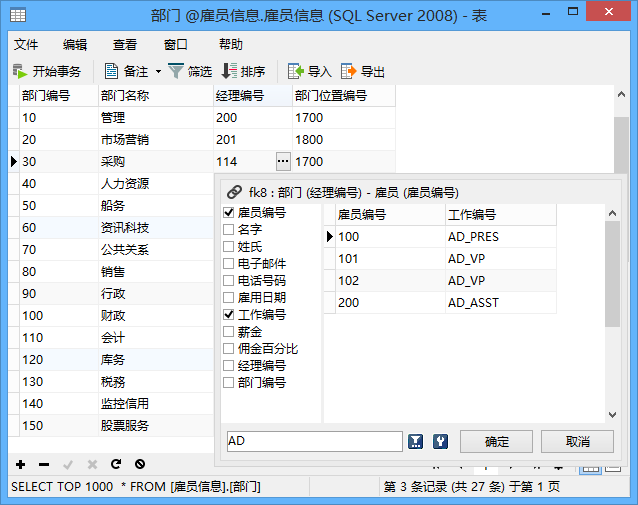Click the ellipsis button in 经理编号 cell
This screenshot has height=505, width=638.
283,161
